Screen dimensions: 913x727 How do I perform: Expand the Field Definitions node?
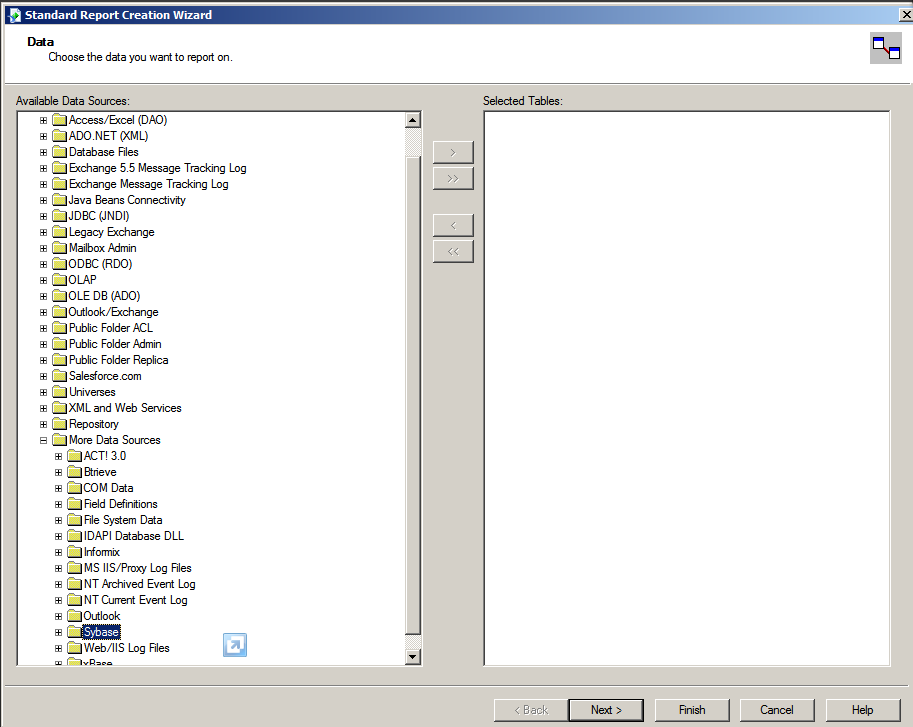coord(58,505)
